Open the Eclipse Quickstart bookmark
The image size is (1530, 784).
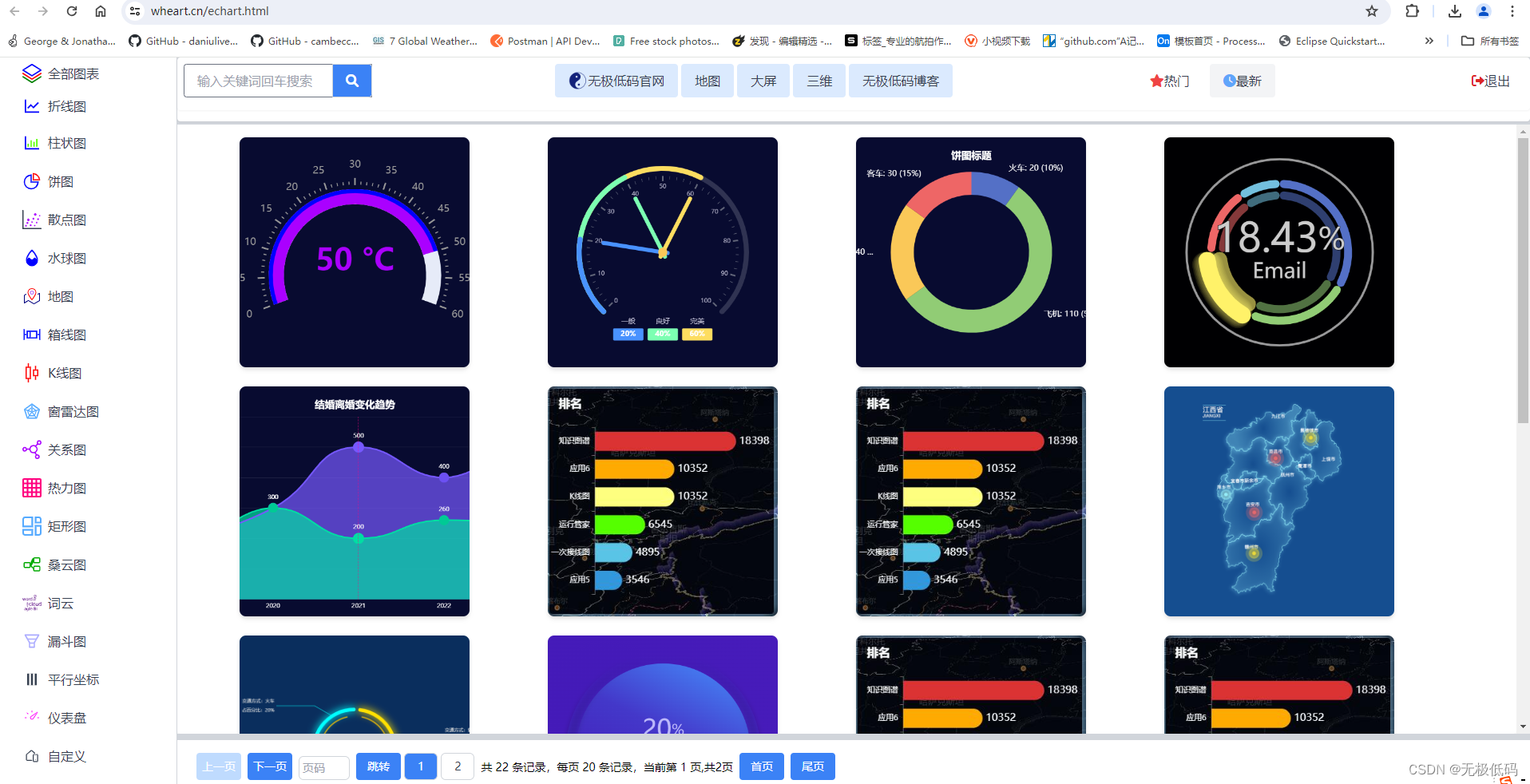(x=1332, y=41)
